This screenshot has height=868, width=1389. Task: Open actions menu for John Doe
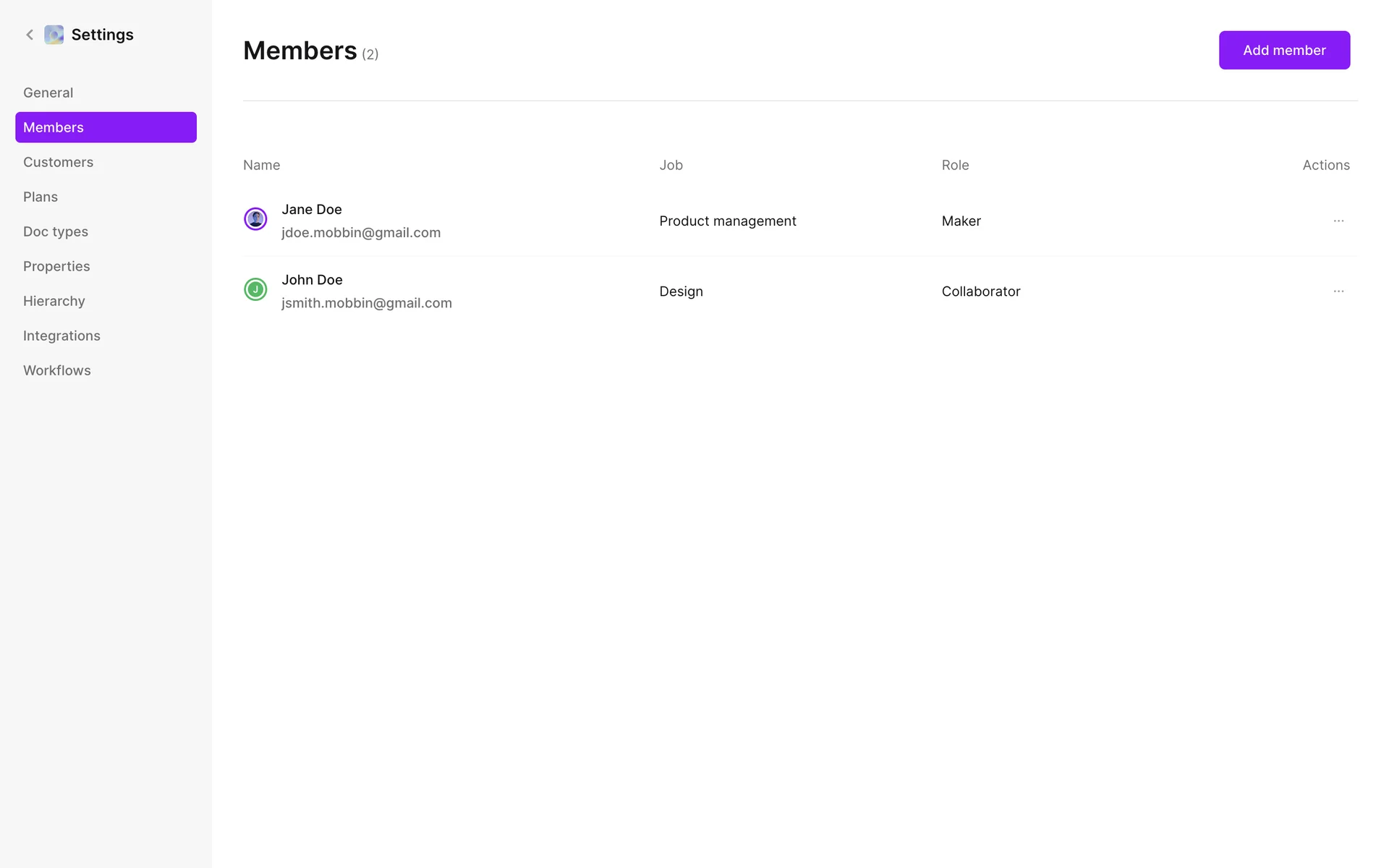1338,291
